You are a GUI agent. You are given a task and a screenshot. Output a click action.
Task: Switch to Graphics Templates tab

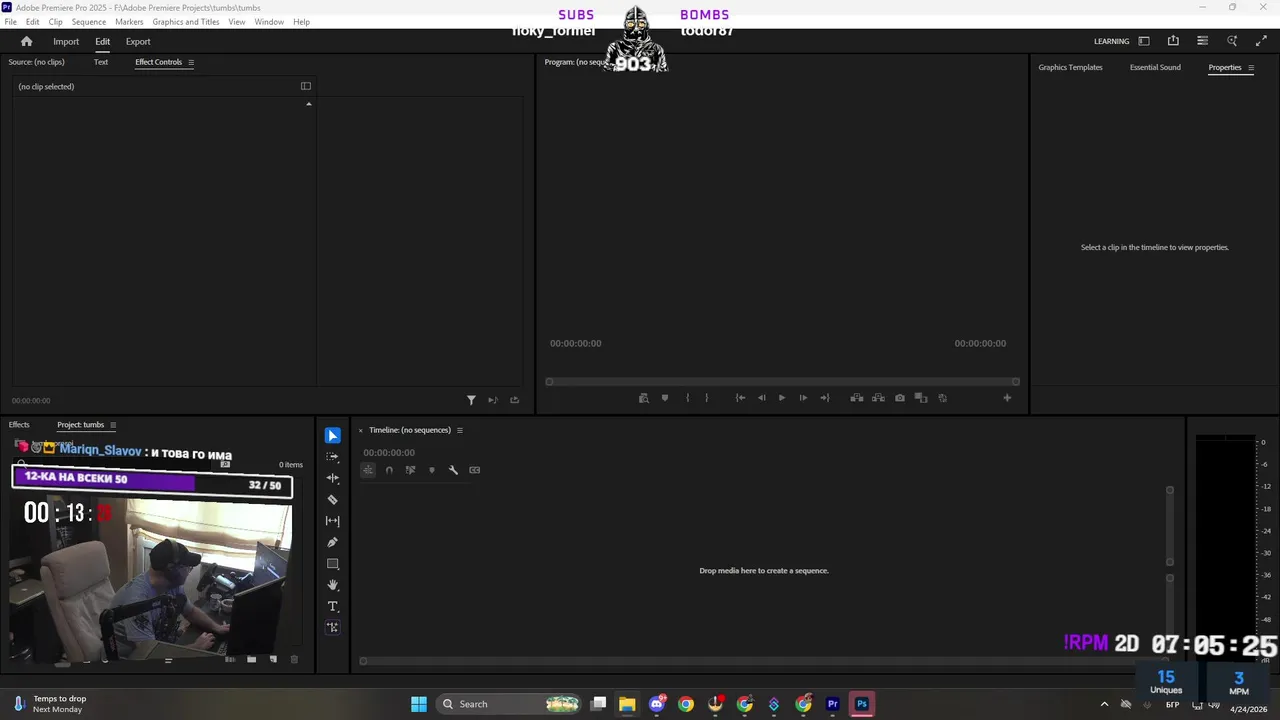coord(1070,68)
